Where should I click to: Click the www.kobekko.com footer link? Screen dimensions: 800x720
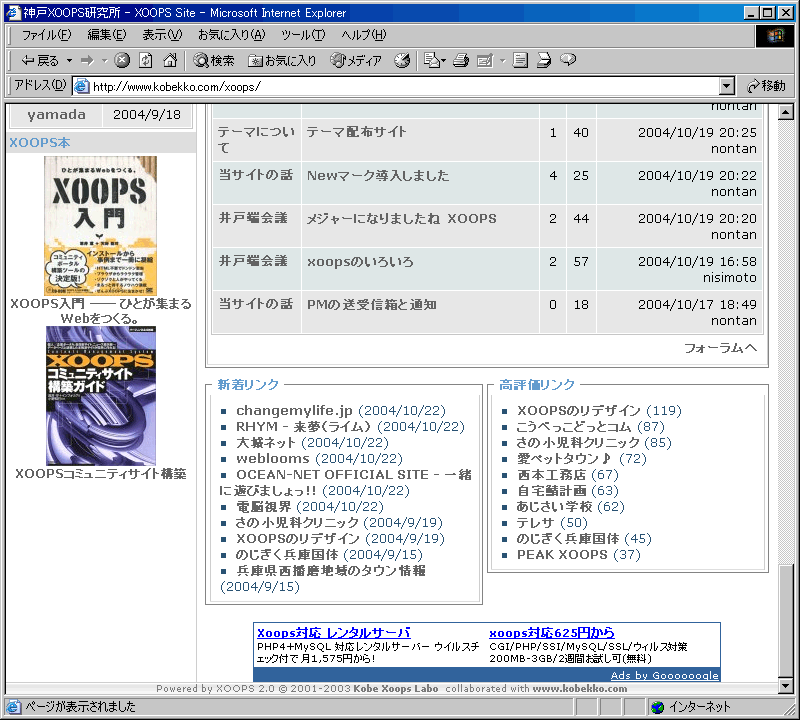pyautogui.click(x=580, y=688)
